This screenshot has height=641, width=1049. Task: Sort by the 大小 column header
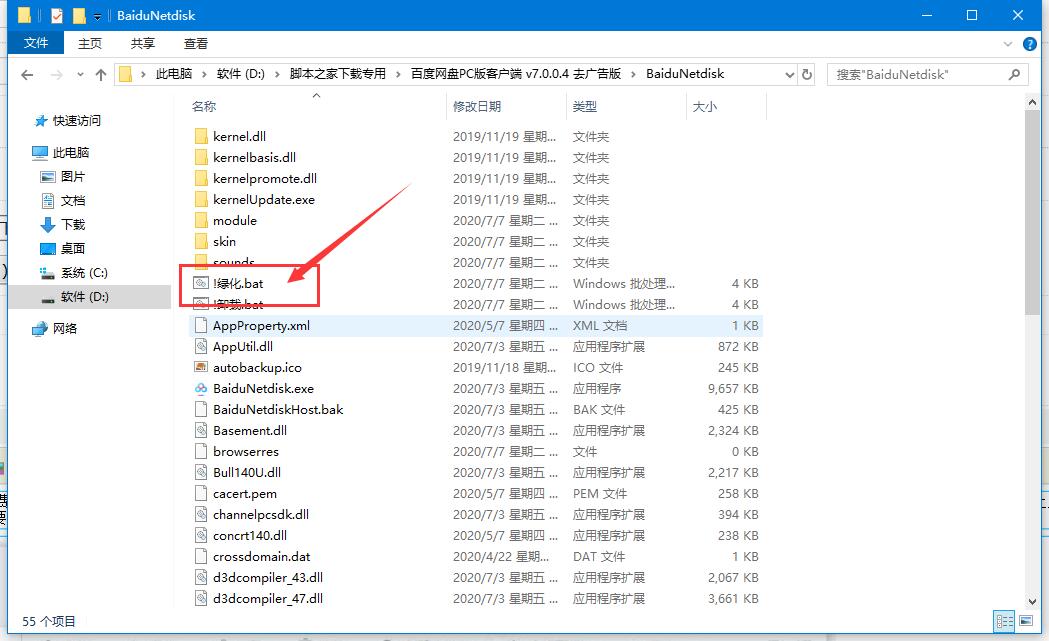704,106
